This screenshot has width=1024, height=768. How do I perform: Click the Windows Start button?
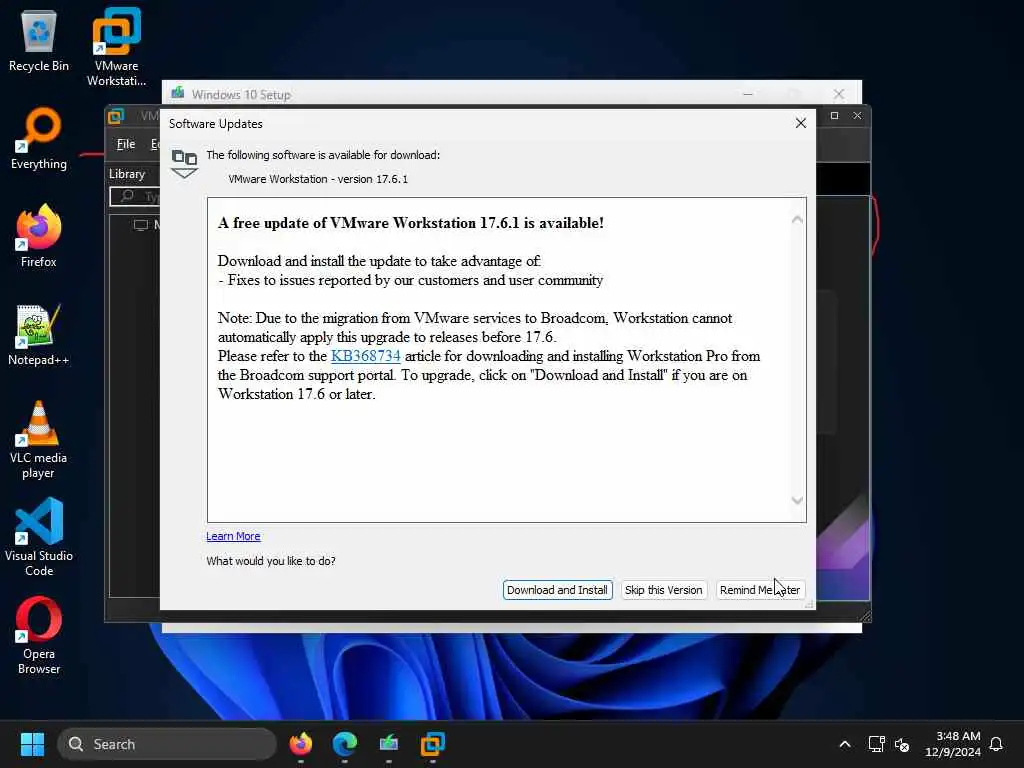(32, 744)
